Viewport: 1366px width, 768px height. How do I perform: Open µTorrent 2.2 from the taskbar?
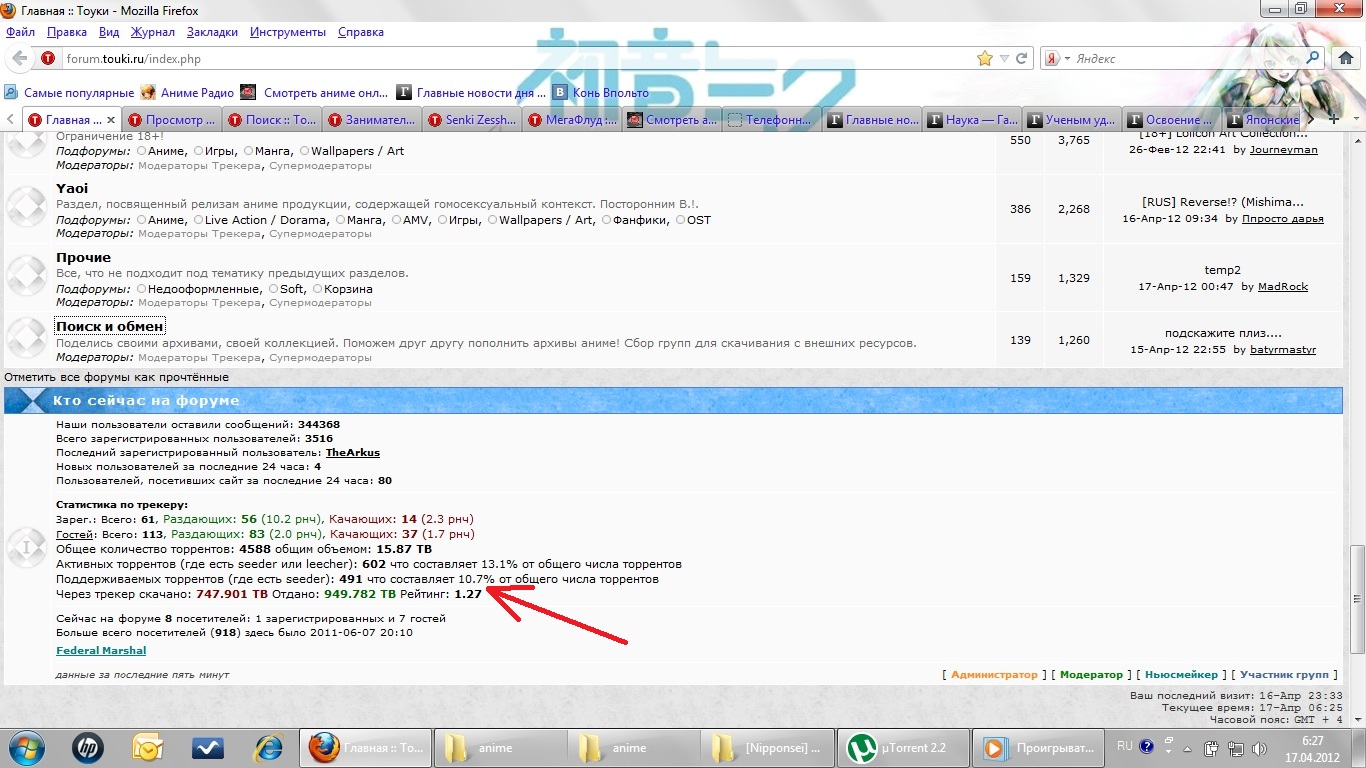pos(903,748)
